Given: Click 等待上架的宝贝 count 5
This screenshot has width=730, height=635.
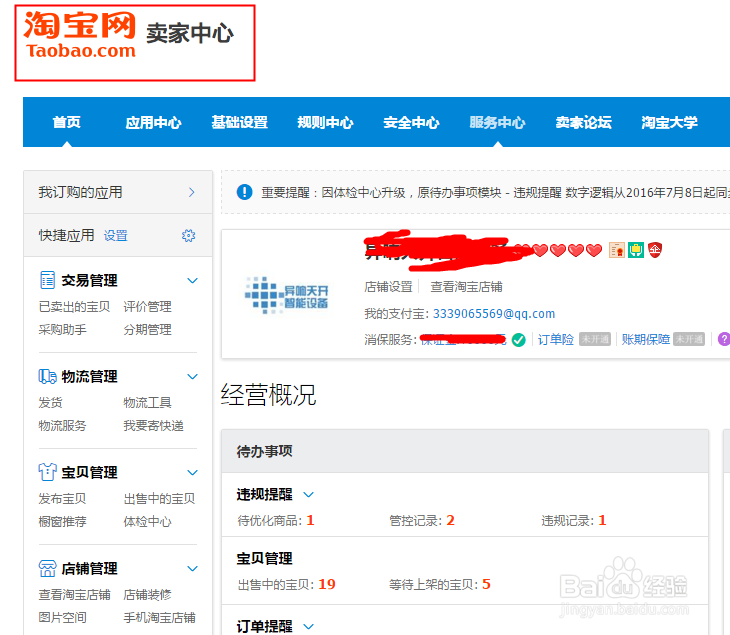Looking at the screenshot, I should (486, 584).
